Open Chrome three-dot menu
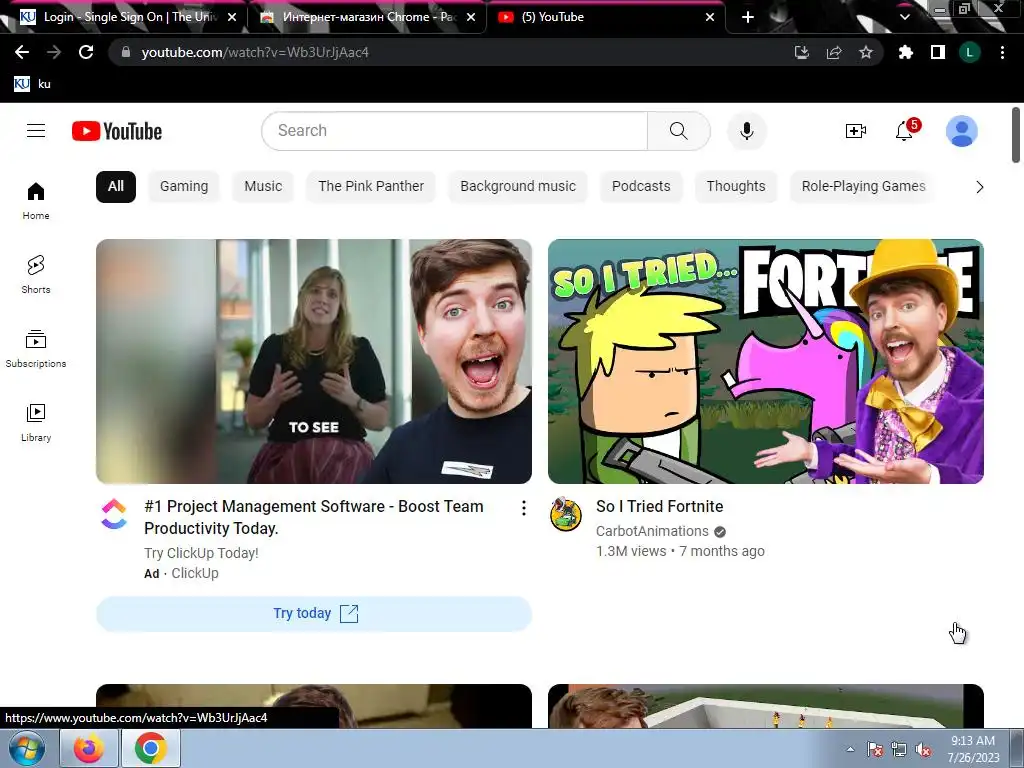Image resolution: width=1024 pixels, height=768 pixels. tap(1002, 52)
